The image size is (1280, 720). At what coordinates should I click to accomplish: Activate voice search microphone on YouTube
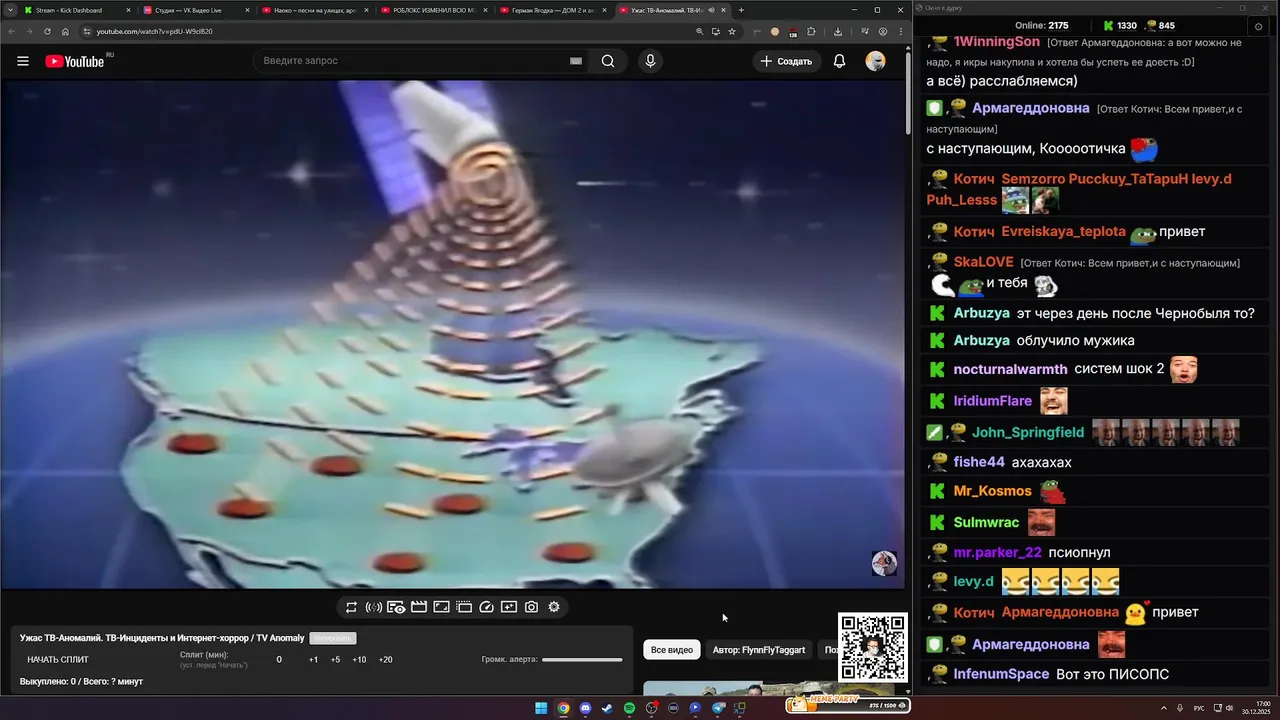pos(650,61)
